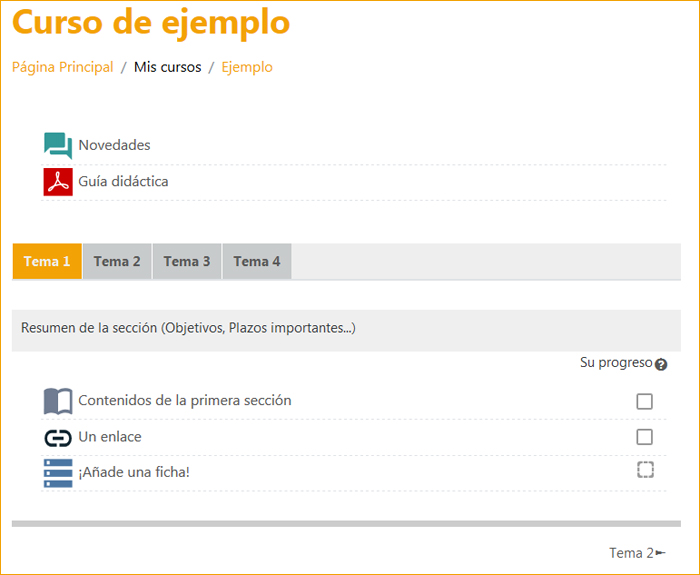Open Contenidos de la primera sección link

tap(184, 401)
